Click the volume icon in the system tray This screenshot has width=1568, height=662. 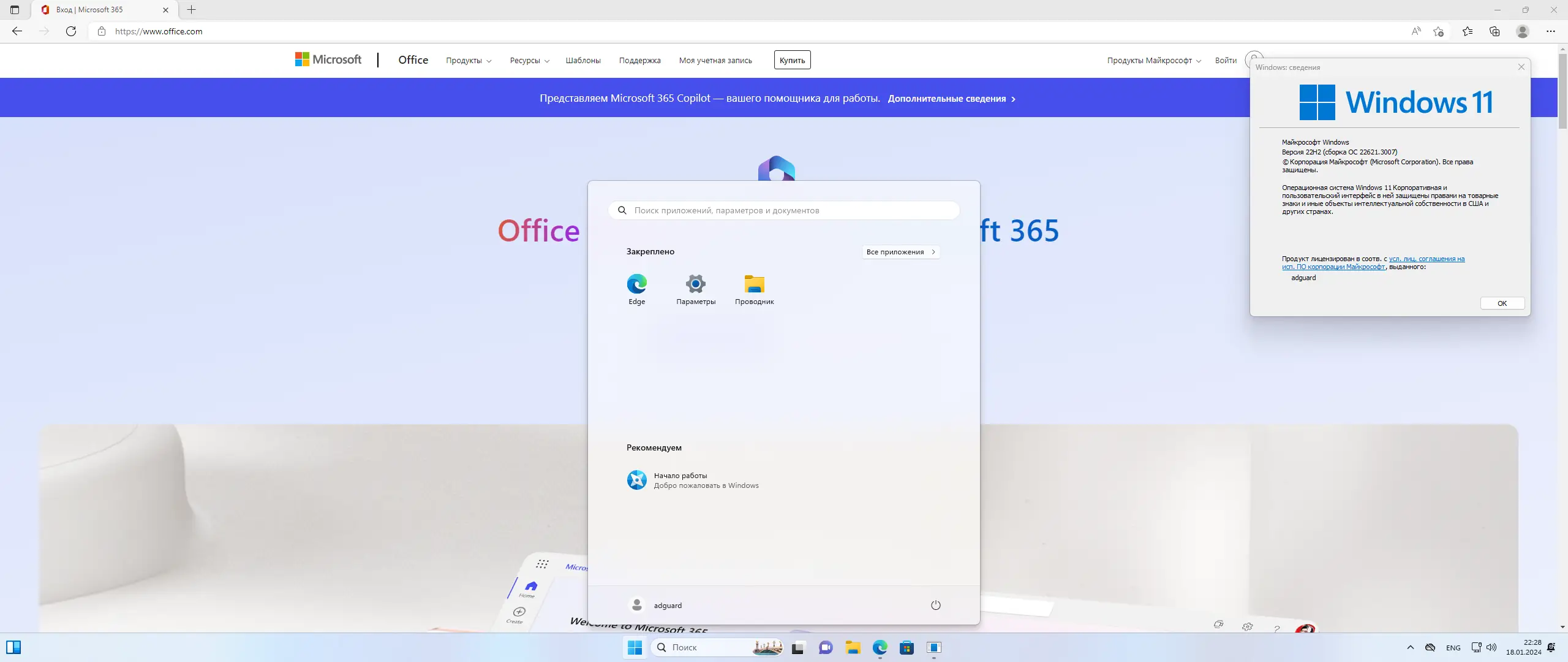[1491, 647]
